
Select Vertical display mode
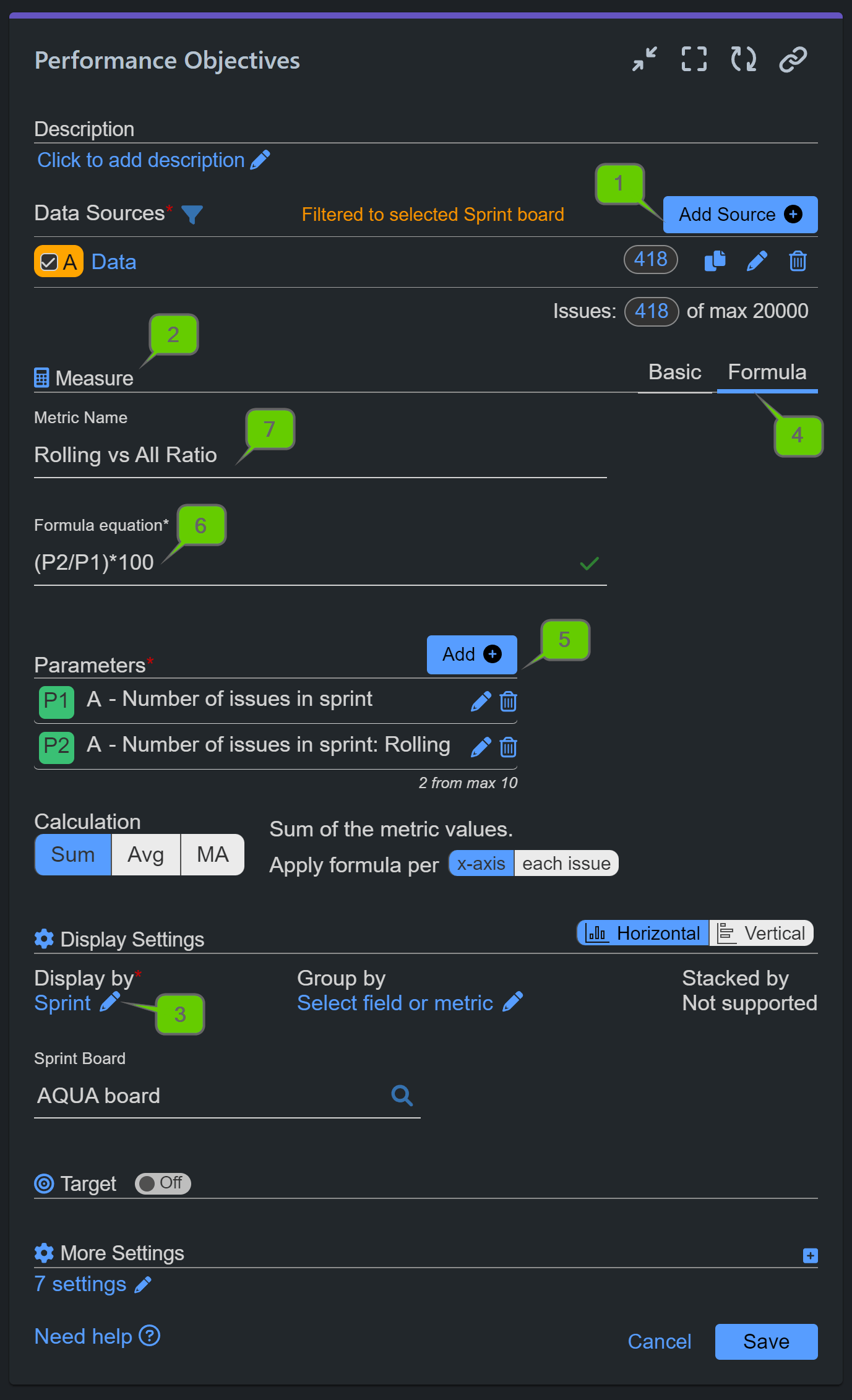point(762,933)
